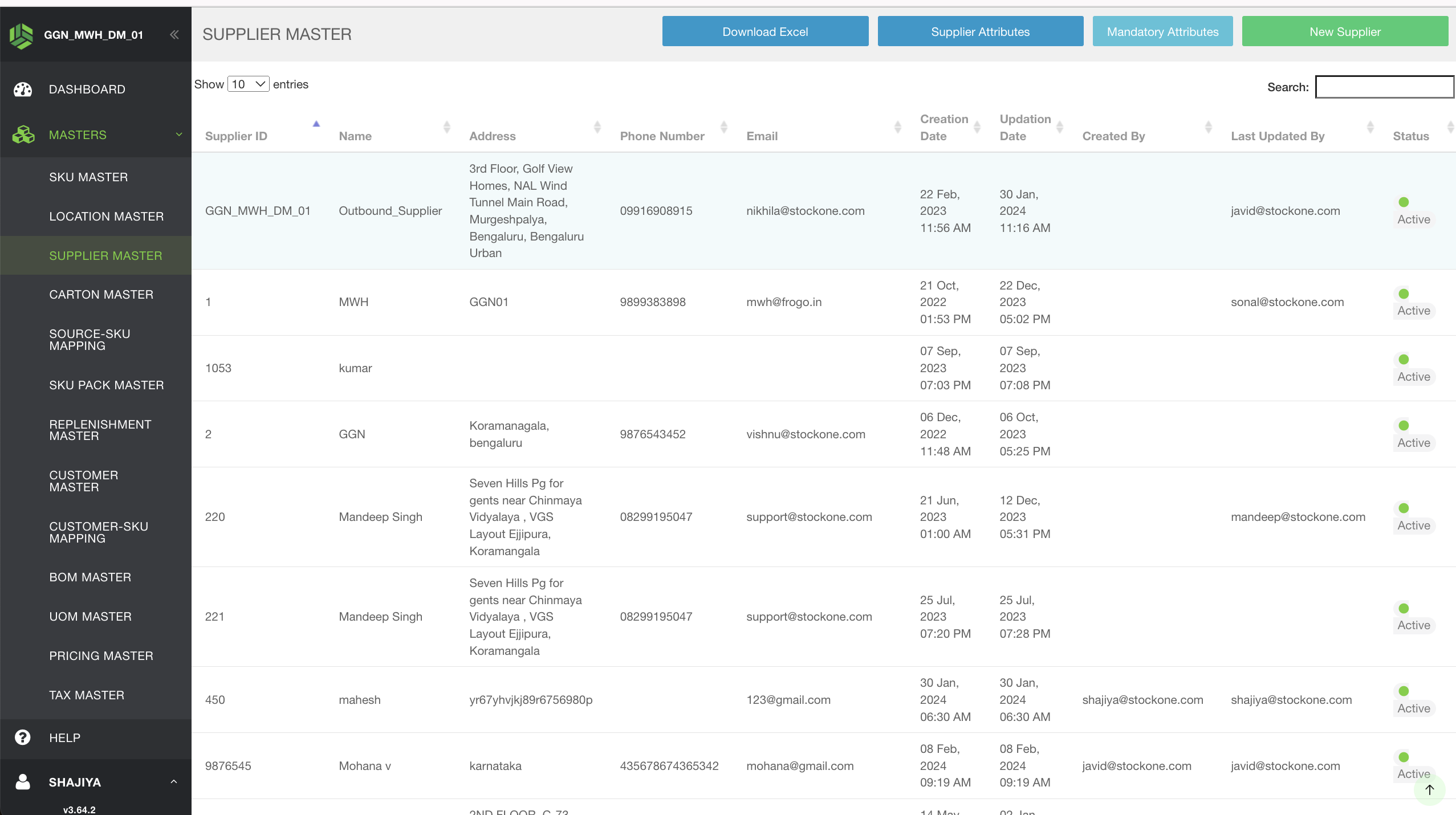Click the New Supplier button
The height and width of the screenshot is (815, 1456).
(1344, 32)
